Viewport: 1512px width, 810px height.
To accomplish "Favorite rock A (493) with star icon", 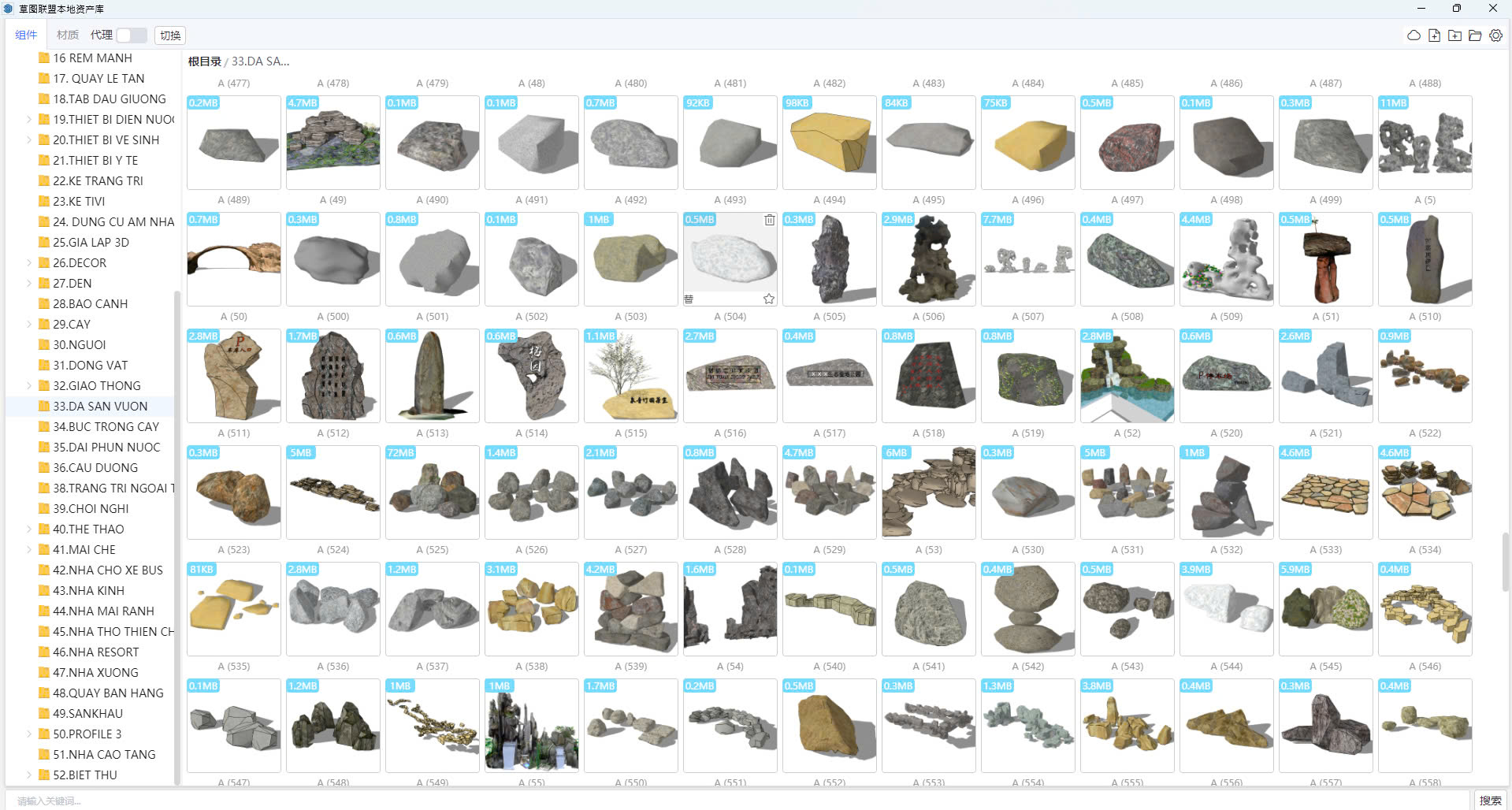I will tap(768, 299).
